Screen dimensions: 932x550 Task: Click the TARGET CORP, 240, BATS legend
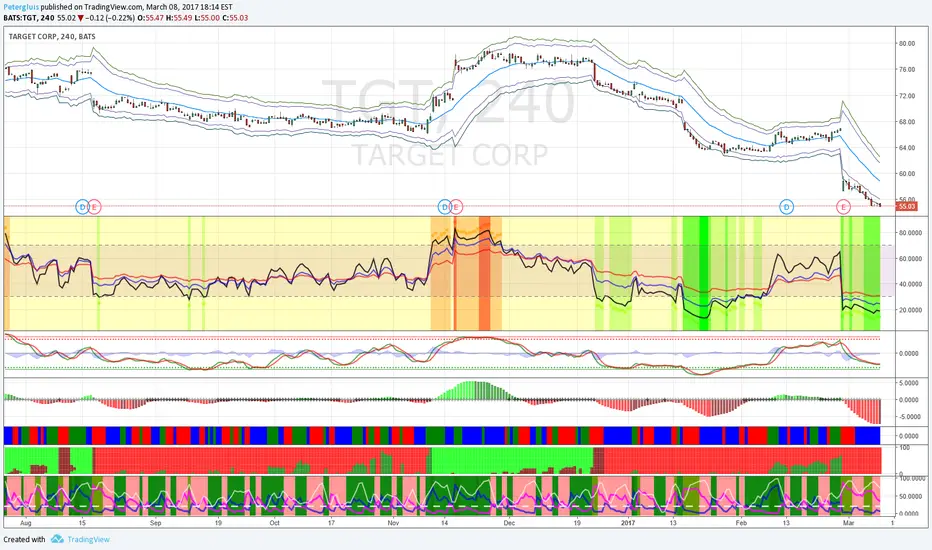point(52,36)
